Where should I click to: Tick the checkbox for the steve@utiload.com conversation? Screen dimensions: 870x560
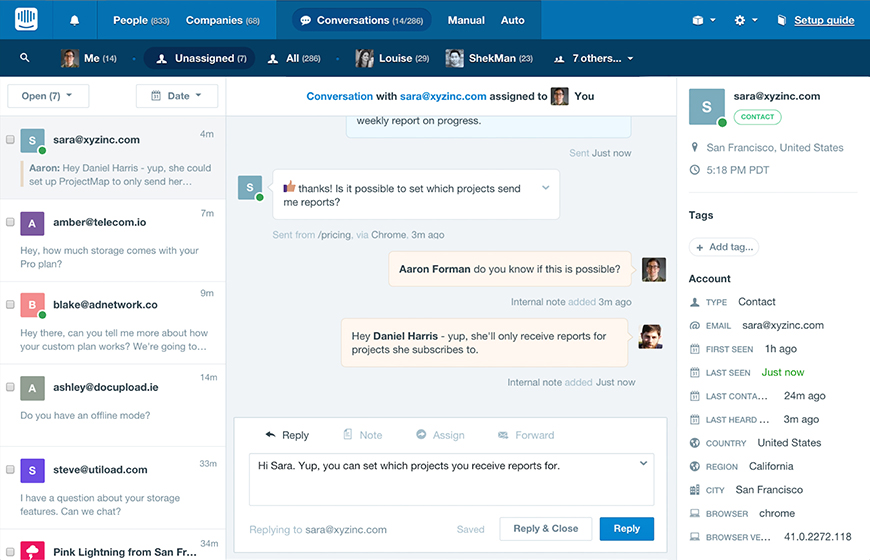(x=10, y=470)
